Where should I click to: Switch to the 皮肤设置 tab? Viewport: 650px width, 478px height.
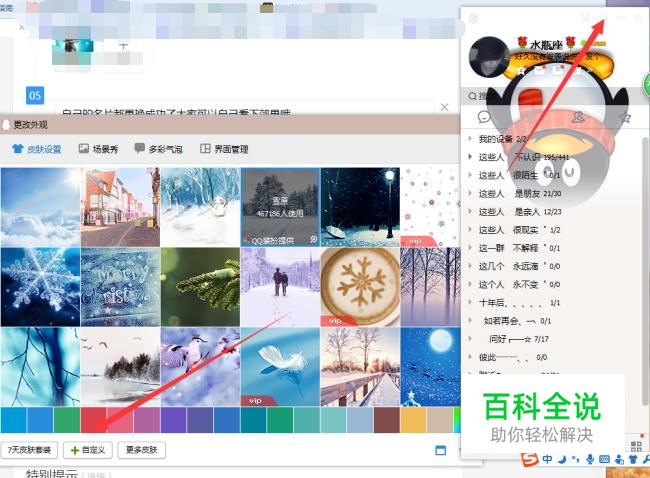pos(36,149)
